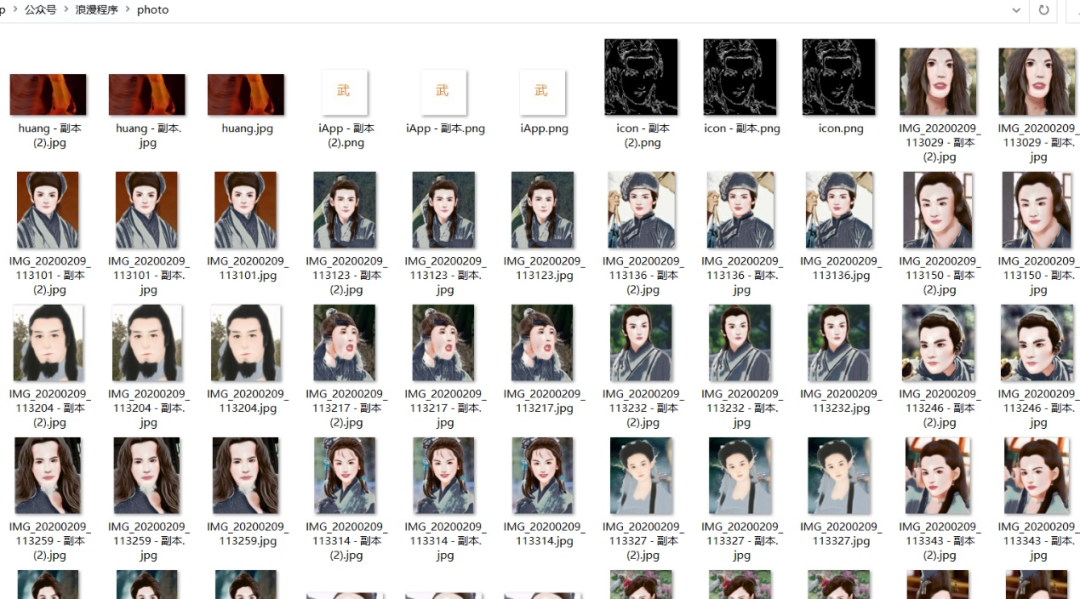This screenshot has height=599, width=1080.
Task: Select IMG_20200209_113259 - 副本 (2).jpg thumbnail
Action: [x=48, y=475]
